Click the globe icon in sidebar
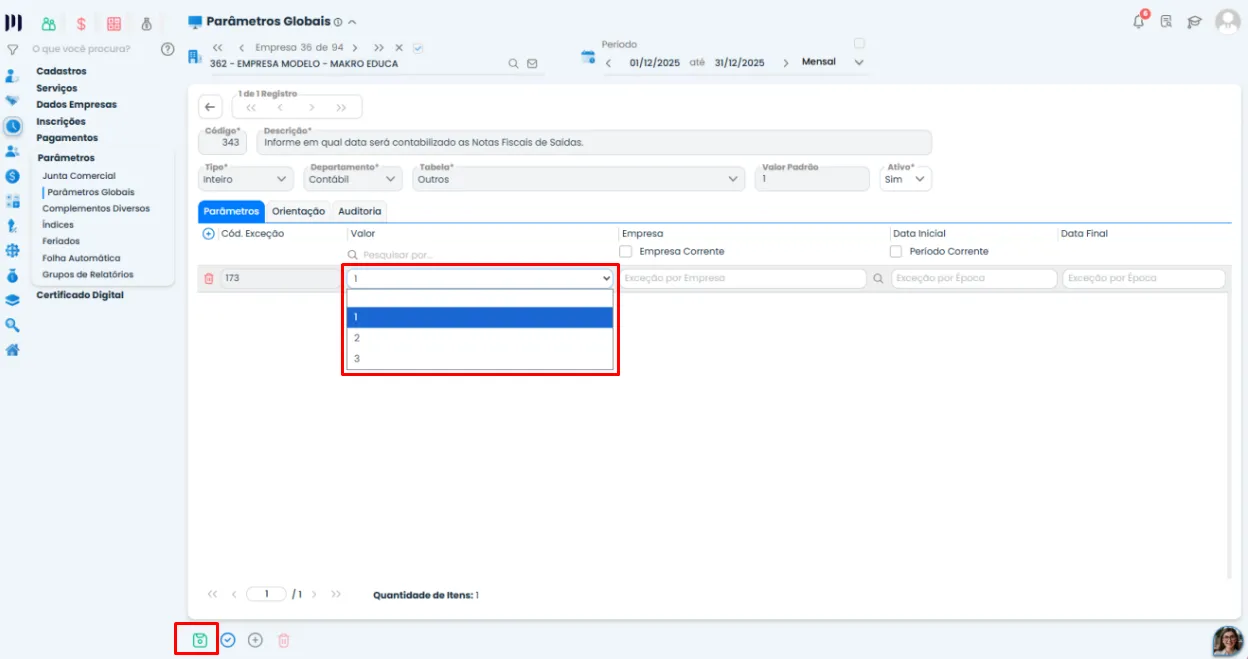The image size is (1248, 659). [x=13, y=251]
